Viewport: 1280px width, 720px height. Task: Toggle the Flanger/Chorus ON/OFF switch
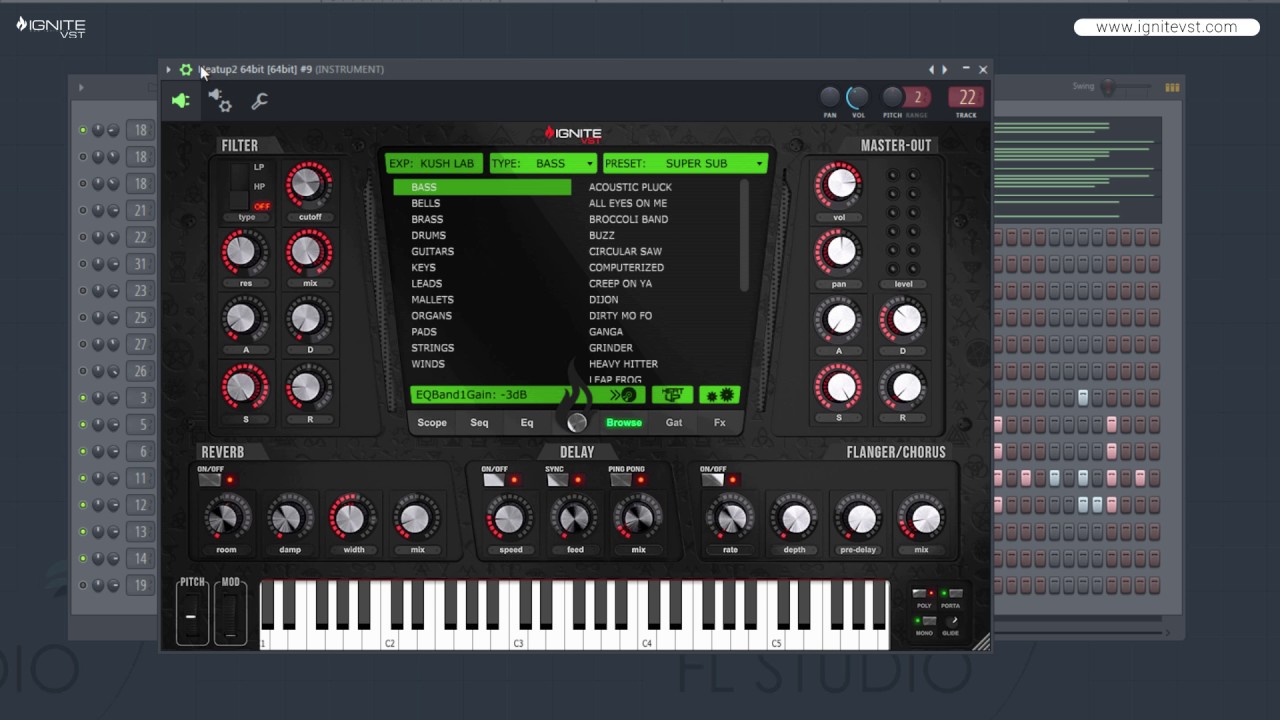(x=712, y=480)
